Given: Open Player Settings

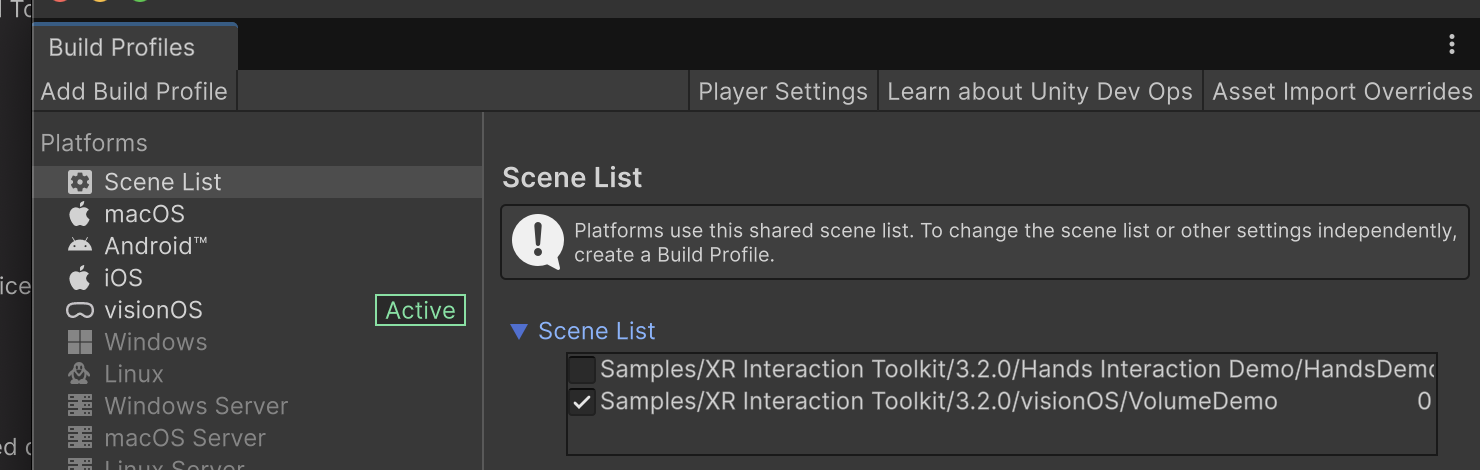Looking at the screenshot, I should point(783,91).
